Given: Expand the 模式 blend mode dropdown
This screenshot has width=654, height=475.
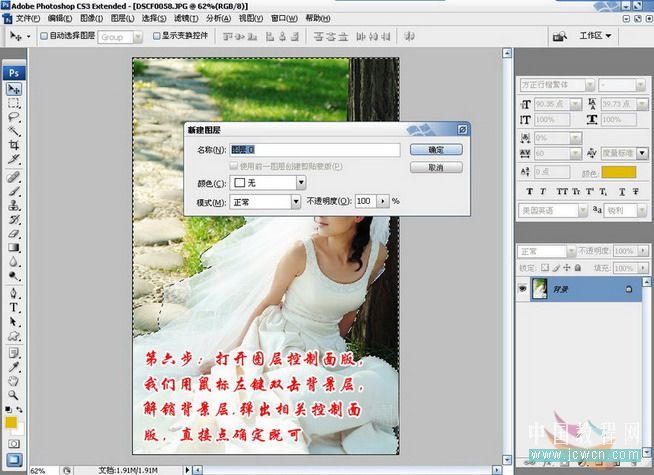Looking at the screenshot, I should point(265,201).
